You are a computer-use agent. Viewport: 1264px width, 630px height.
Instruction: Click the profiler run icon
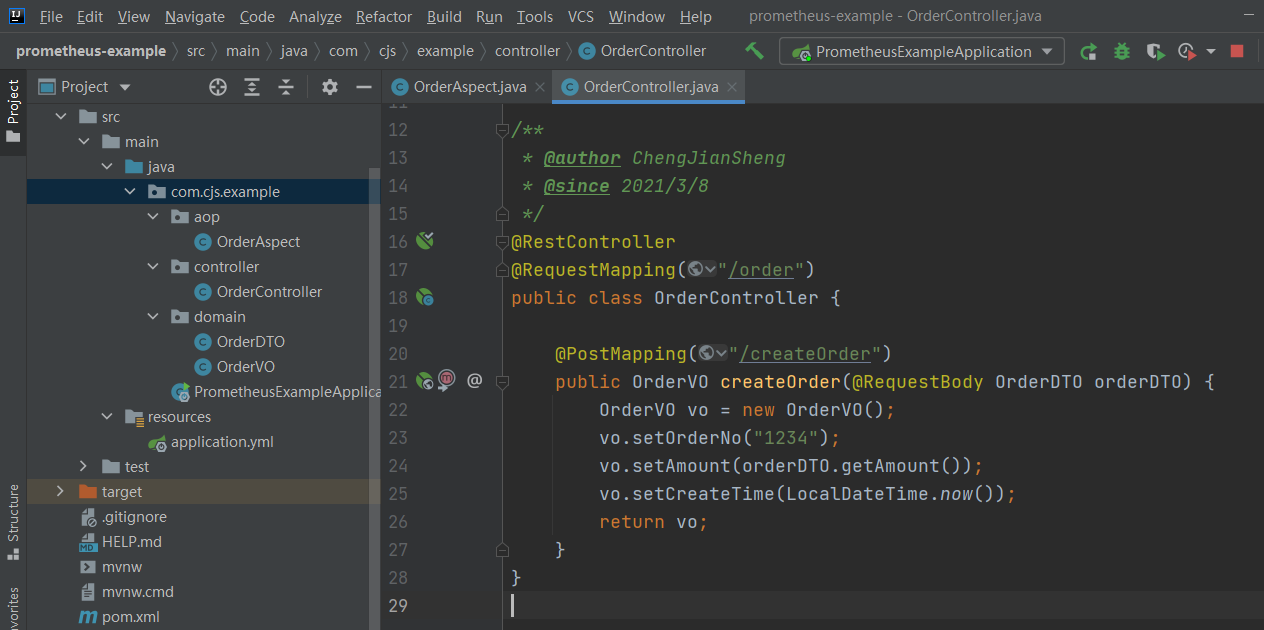(1186, 51)
